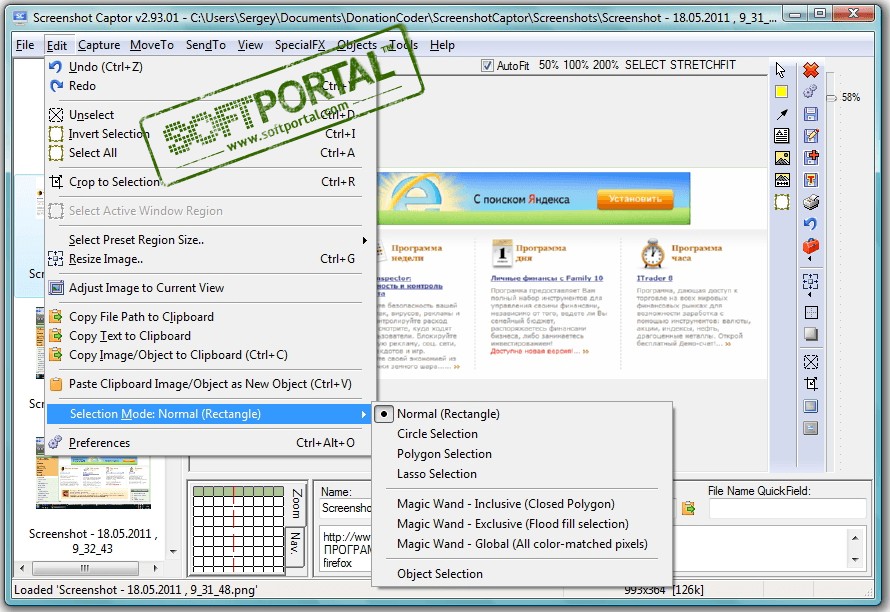Select Magic Wand - Exclusive flood fill

click(x=513, y=524)
